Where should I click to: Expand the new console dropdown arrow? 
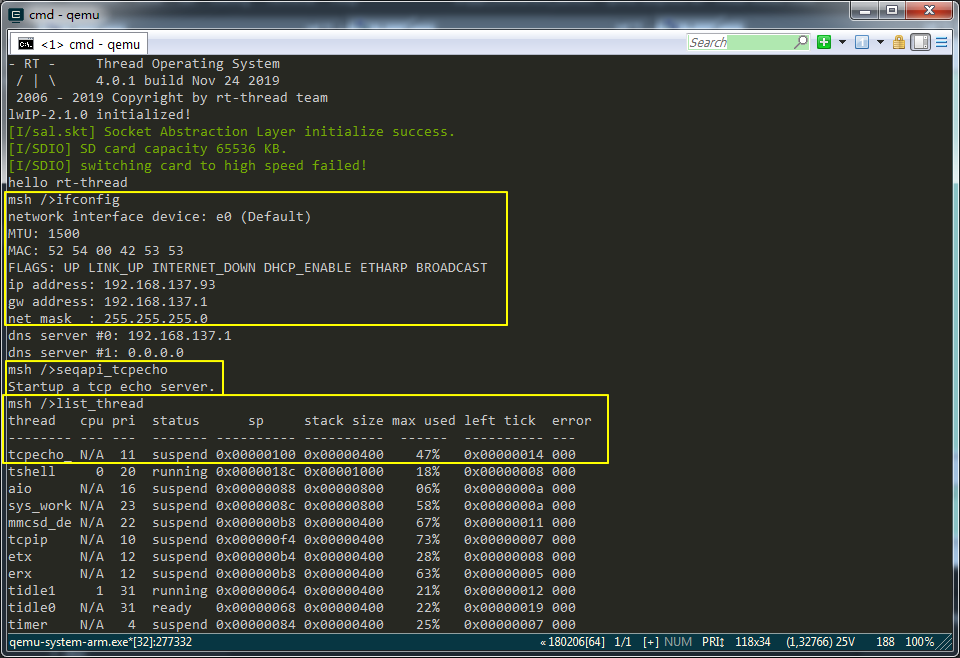click(842, 42)
